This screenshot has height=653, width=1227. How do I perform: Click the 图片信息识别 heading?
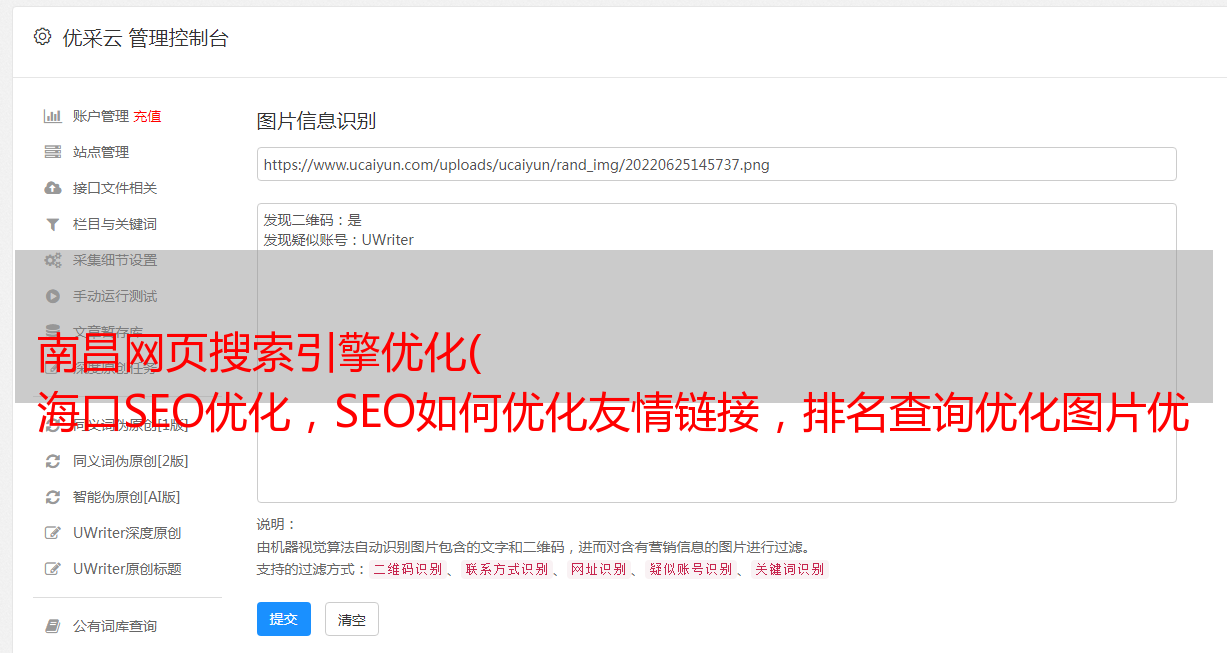pos(316,121)
